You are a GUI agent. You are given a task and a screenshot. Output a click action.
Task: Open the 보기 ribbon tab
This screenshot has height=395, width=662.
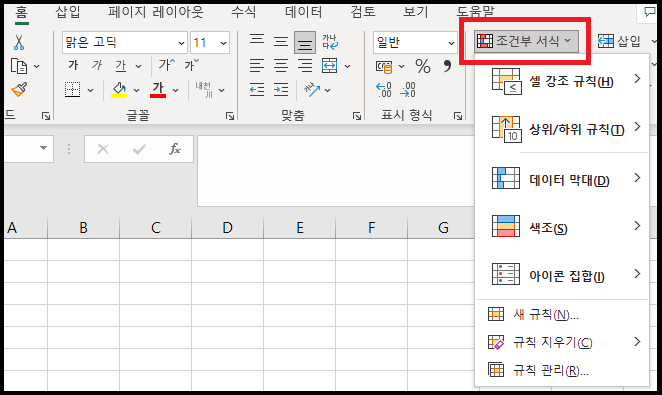click(415, 11)
